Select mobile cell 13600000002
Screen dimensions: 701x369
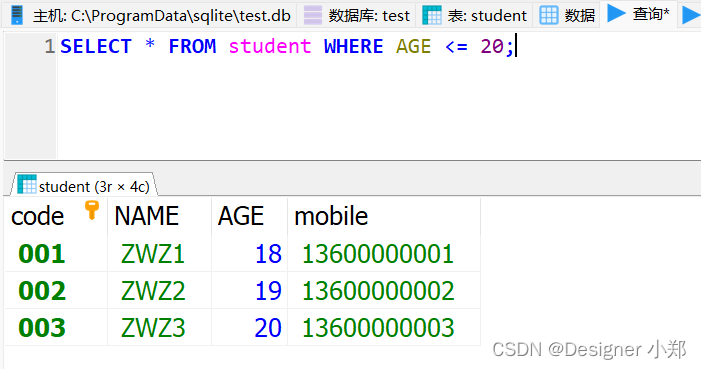tap(384, 290)
